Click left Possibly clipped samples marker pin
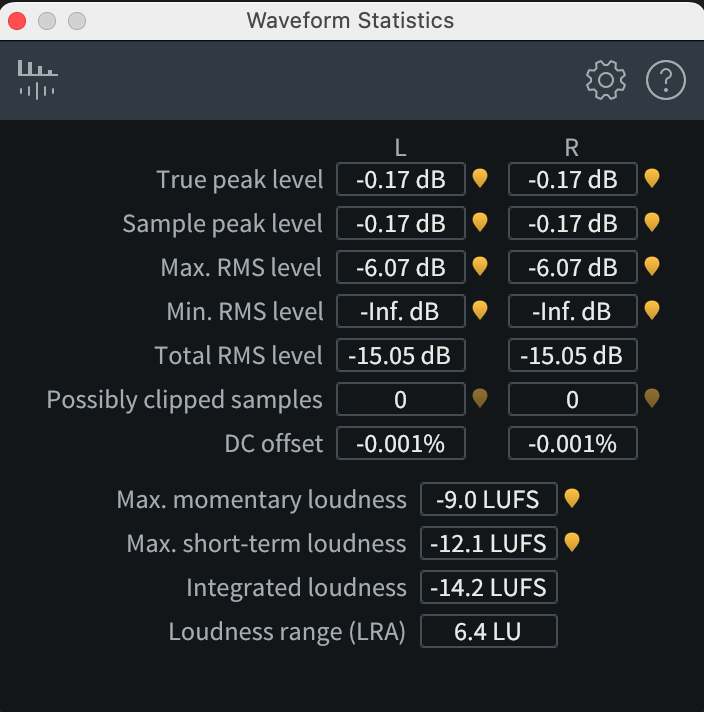The height and width of the screenshot is (712, 704). pos(480,399)
